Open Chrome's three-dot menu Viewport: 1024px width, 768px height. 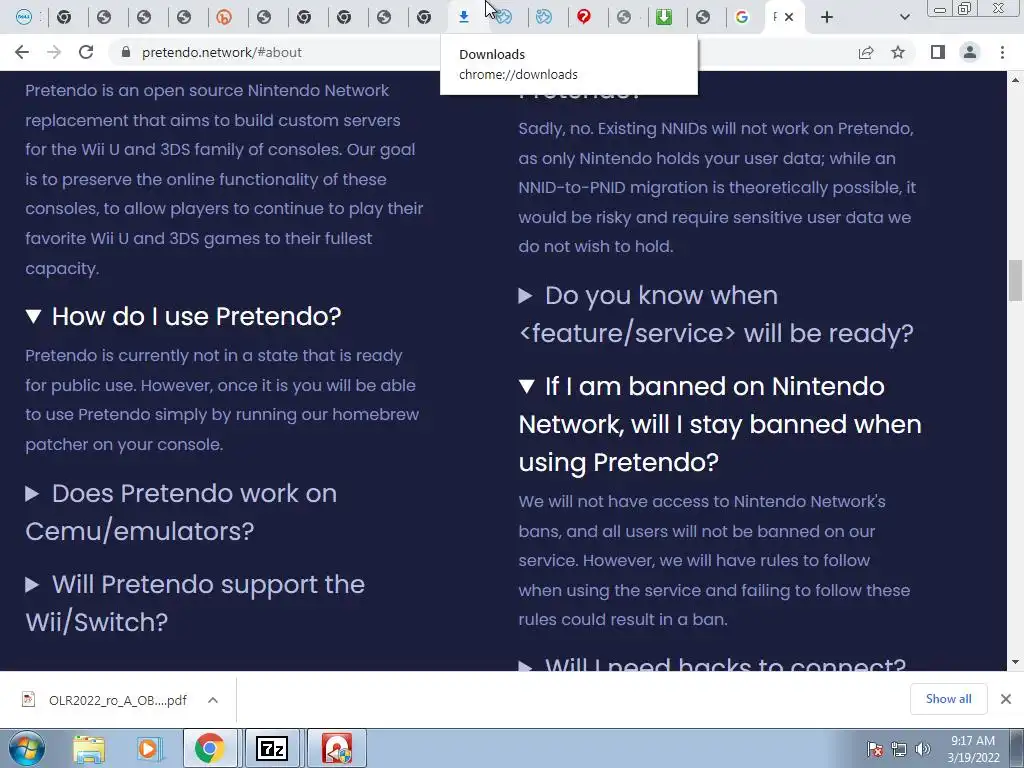(1002, 52)
